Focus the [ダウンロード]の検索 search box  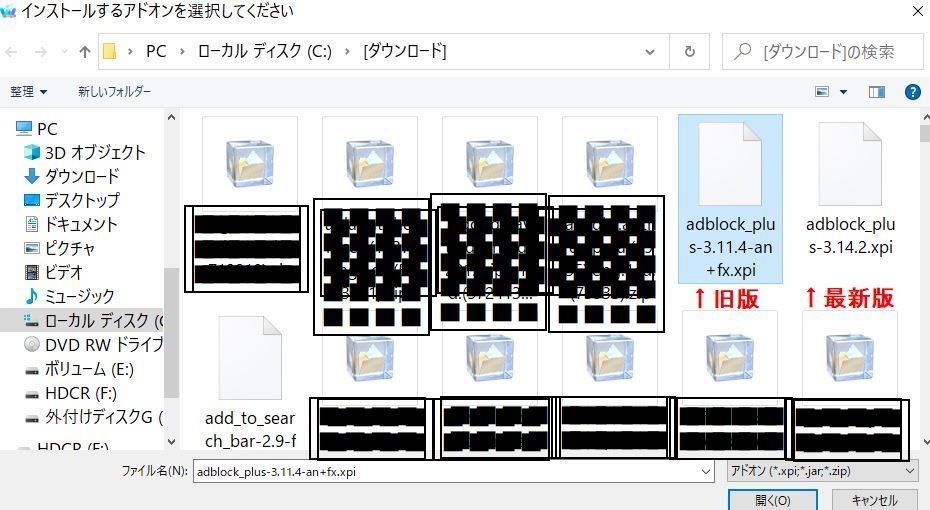[823, 52]
